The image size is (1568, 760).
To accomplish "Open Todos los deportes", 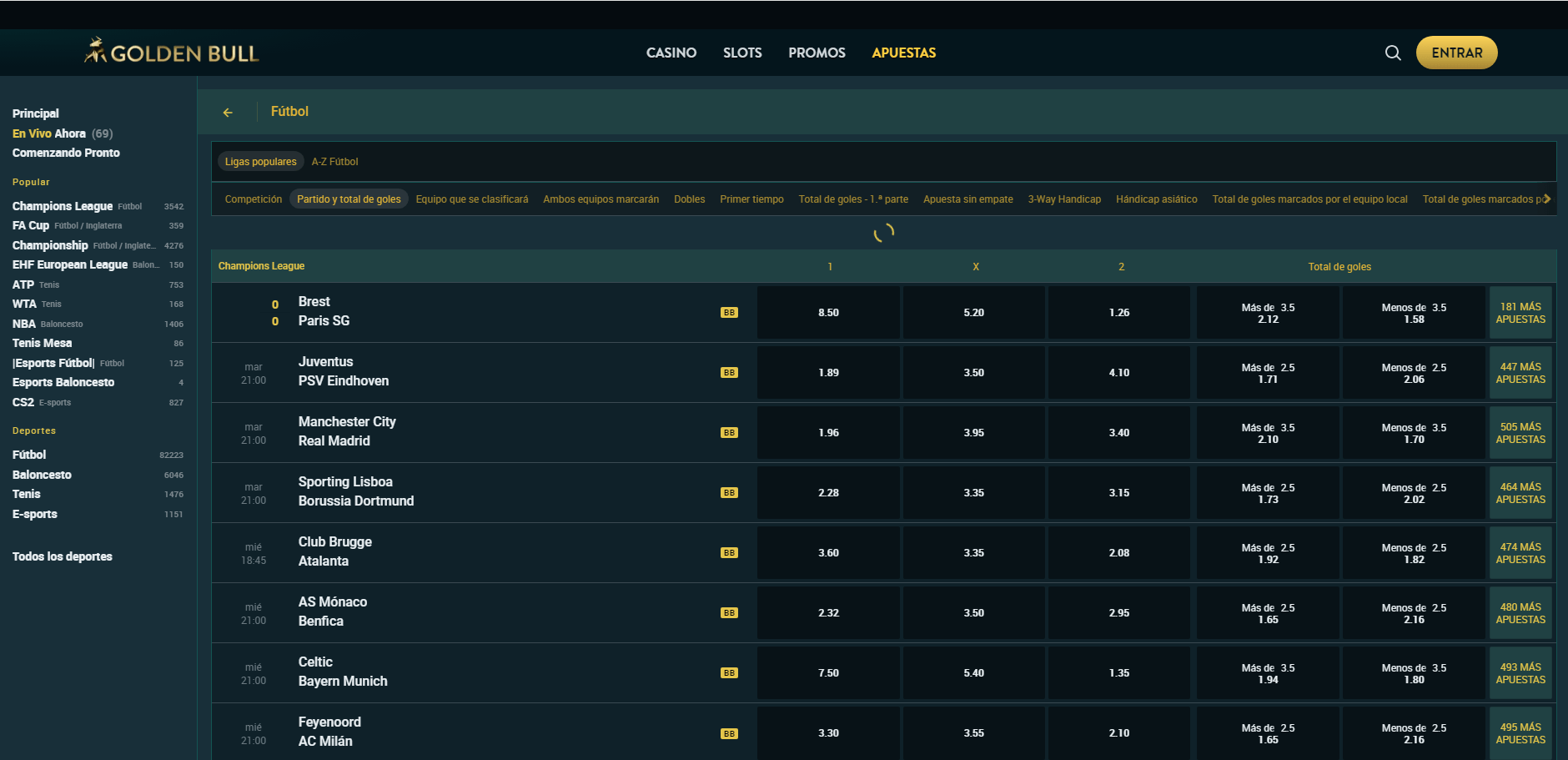I will [63, 556].
